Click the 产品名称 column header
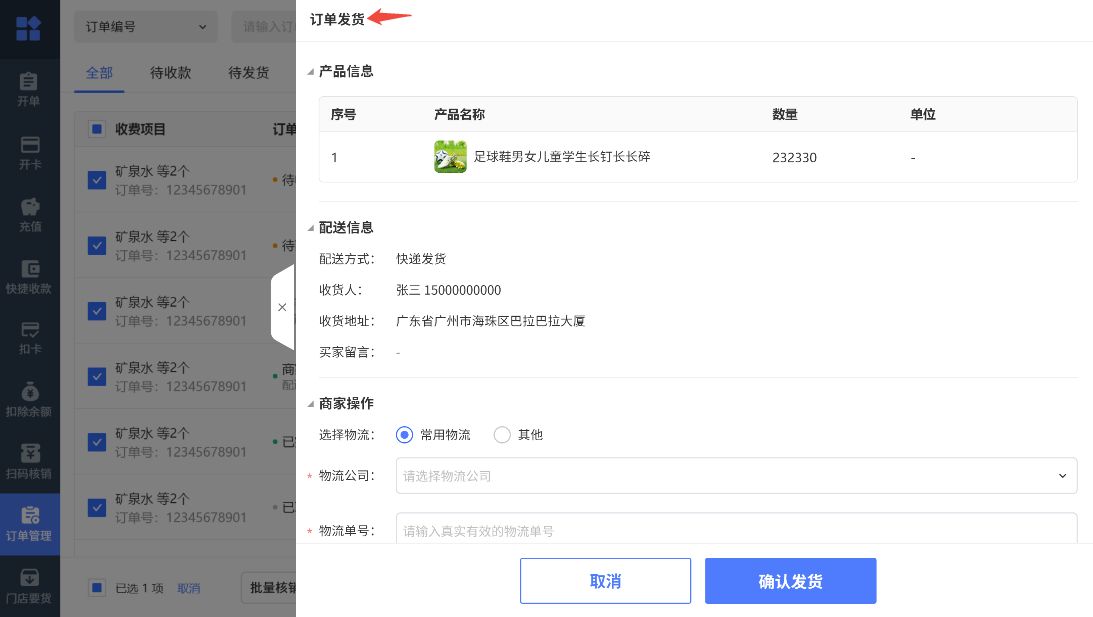1093x617 pixels. (x=459, y=114)
